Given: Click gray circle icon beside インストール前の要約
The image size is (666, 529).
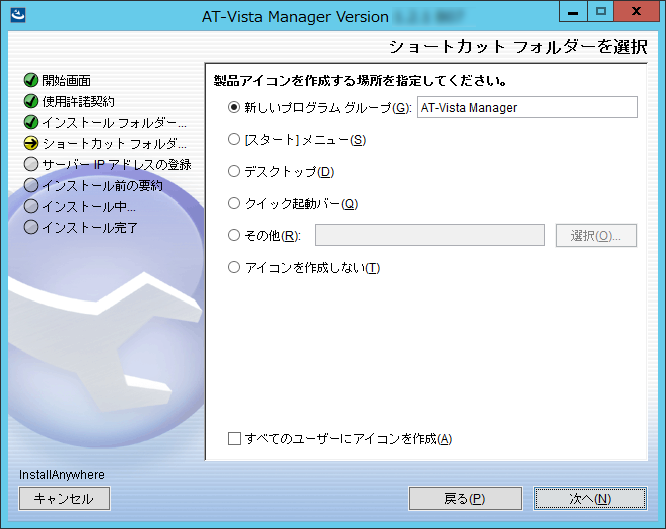Looking at the screenshot, I should pyautogui.click(x=31, y=185).
